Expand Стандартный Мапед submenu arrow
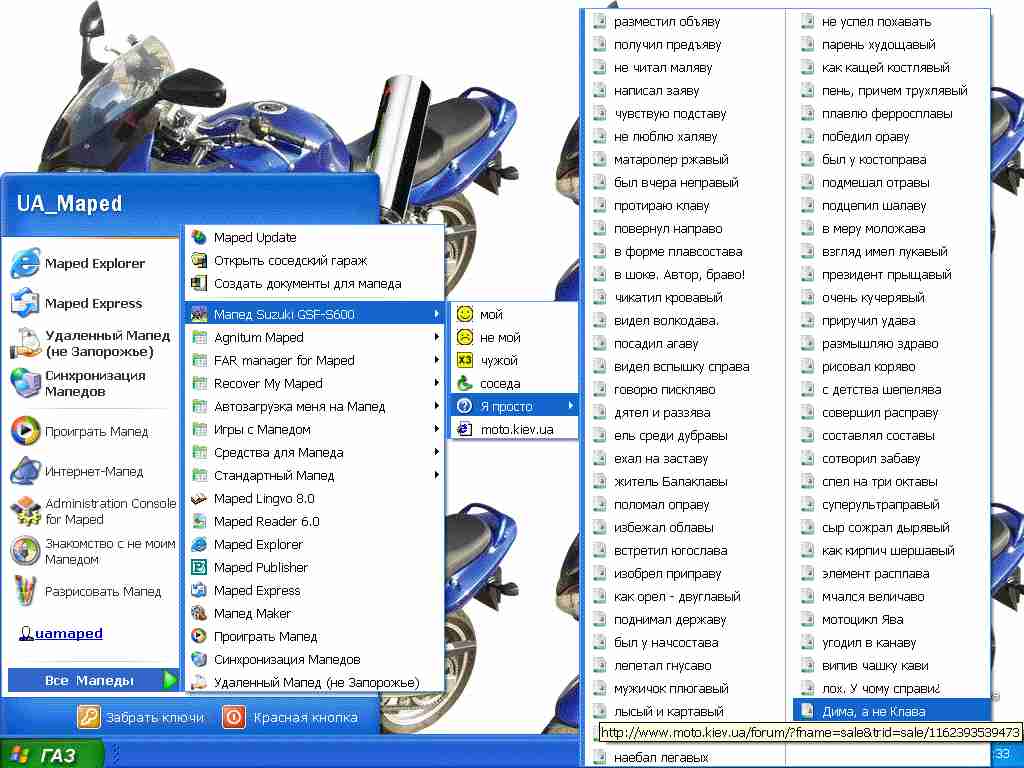Image resolution: width=1024 pixels, height=768 pixels. point(436,475)
